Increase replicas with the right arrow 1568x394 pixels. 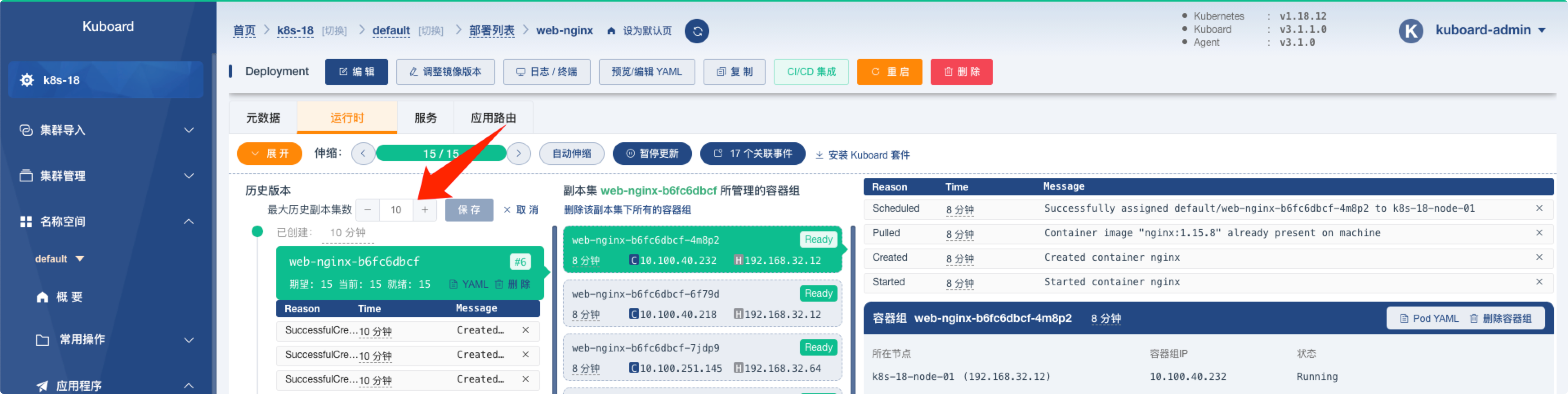tap(518, 153)
